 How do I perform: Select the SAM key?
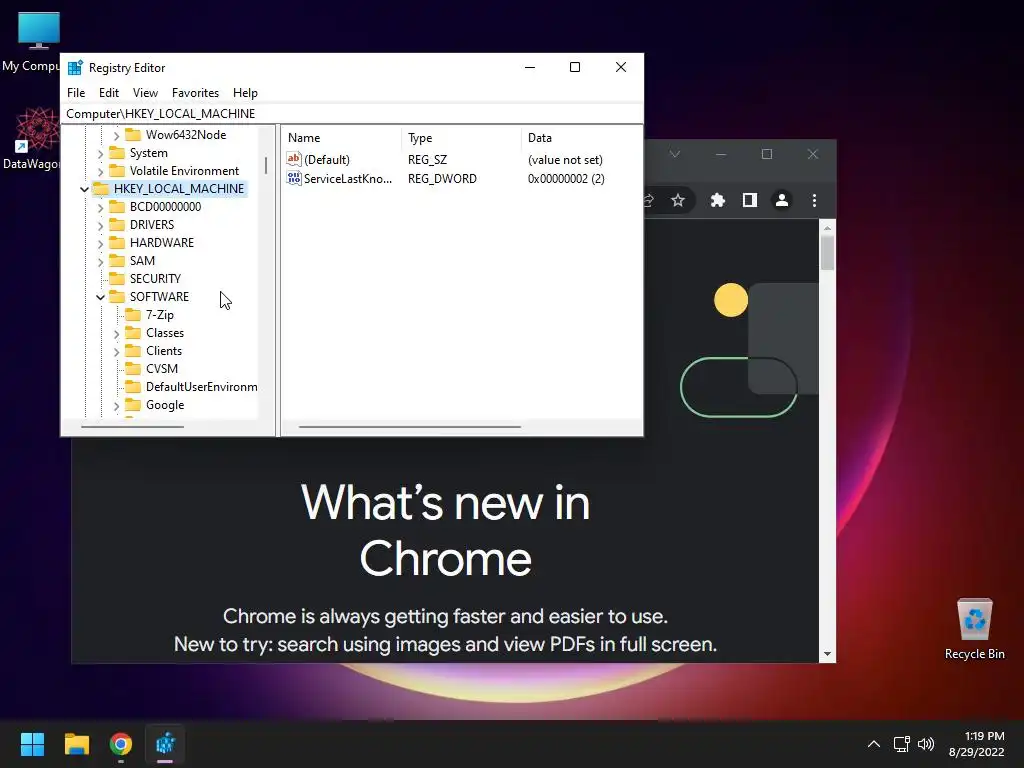(x=142, y=261)
